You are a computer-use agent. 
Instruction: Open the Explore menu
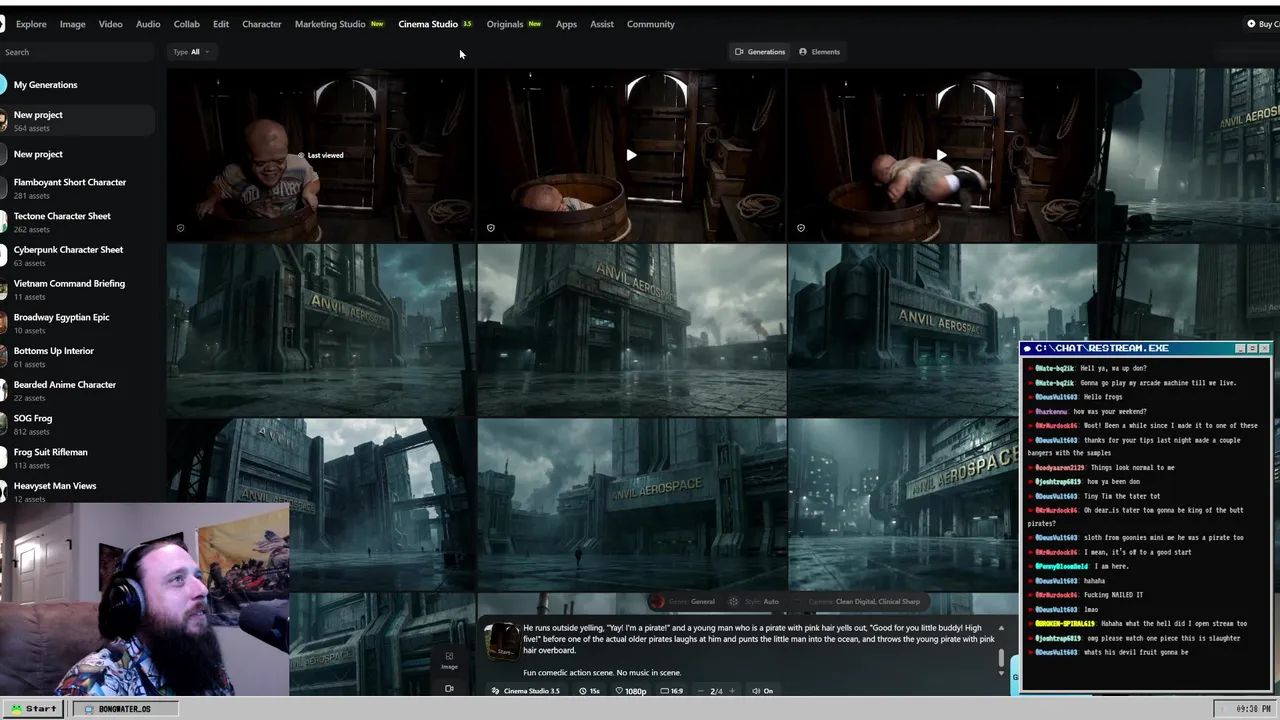[x=31, y=24]
